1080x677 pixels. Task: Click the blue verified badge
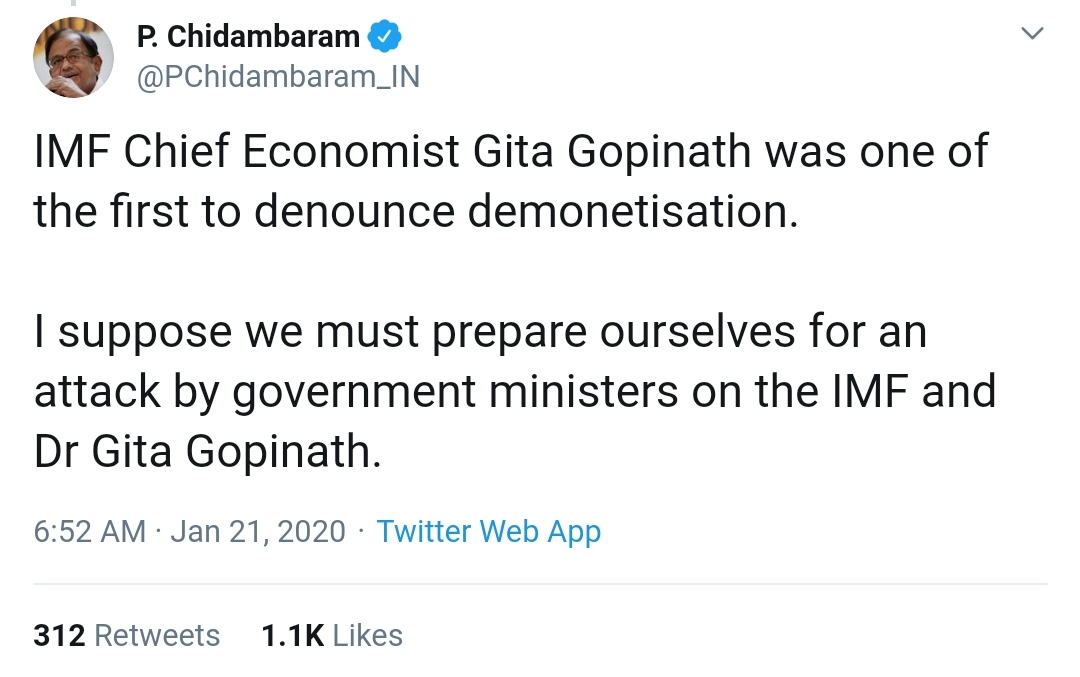[x=385, y=37]
